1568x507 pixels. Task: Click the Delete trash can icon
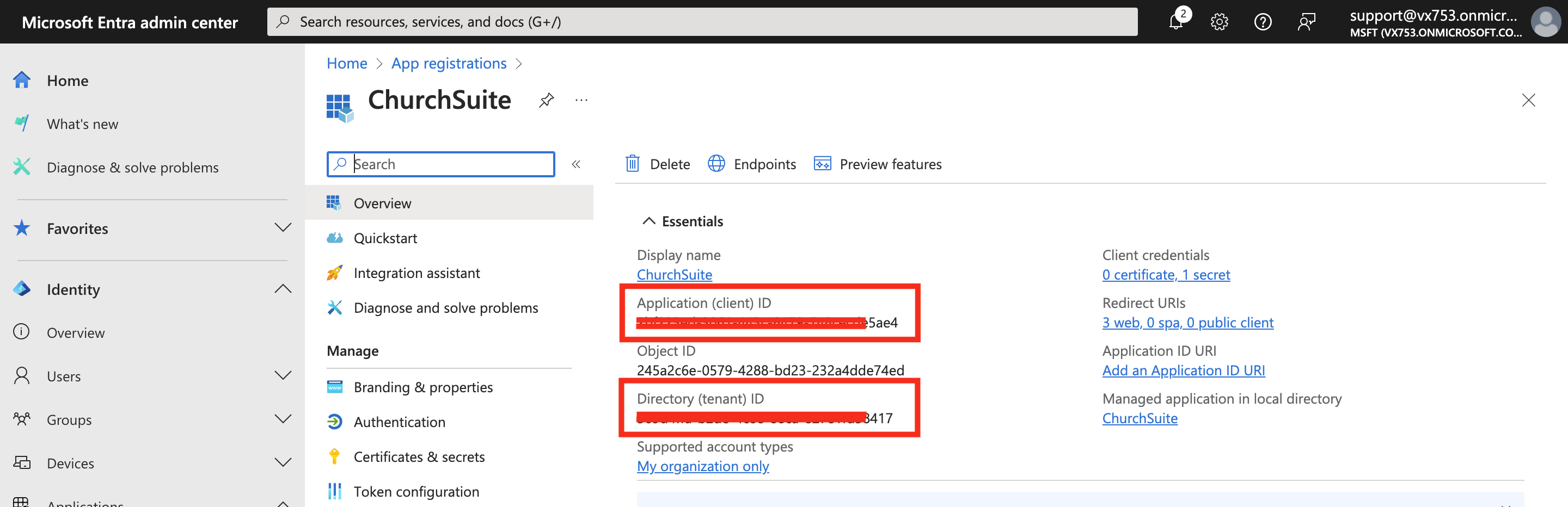point(633,164)
